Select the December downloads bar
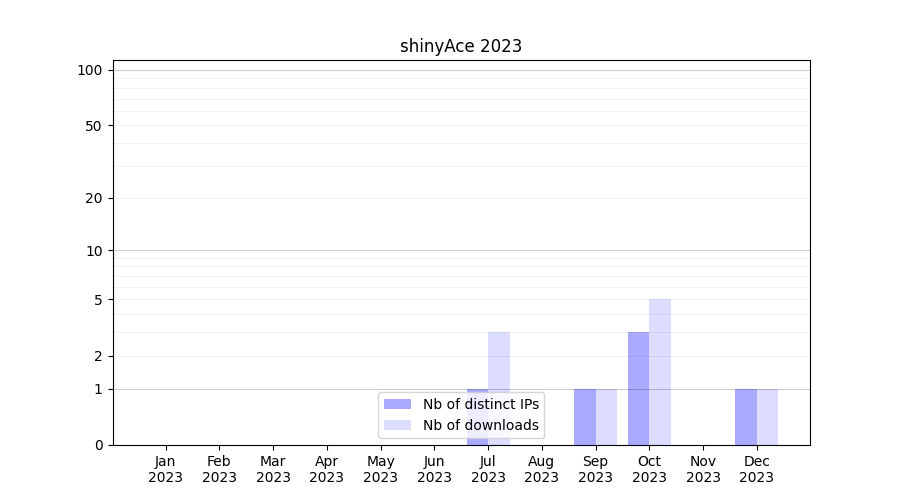The width and height of the screenshot is (900, 500). click(767, 416)
